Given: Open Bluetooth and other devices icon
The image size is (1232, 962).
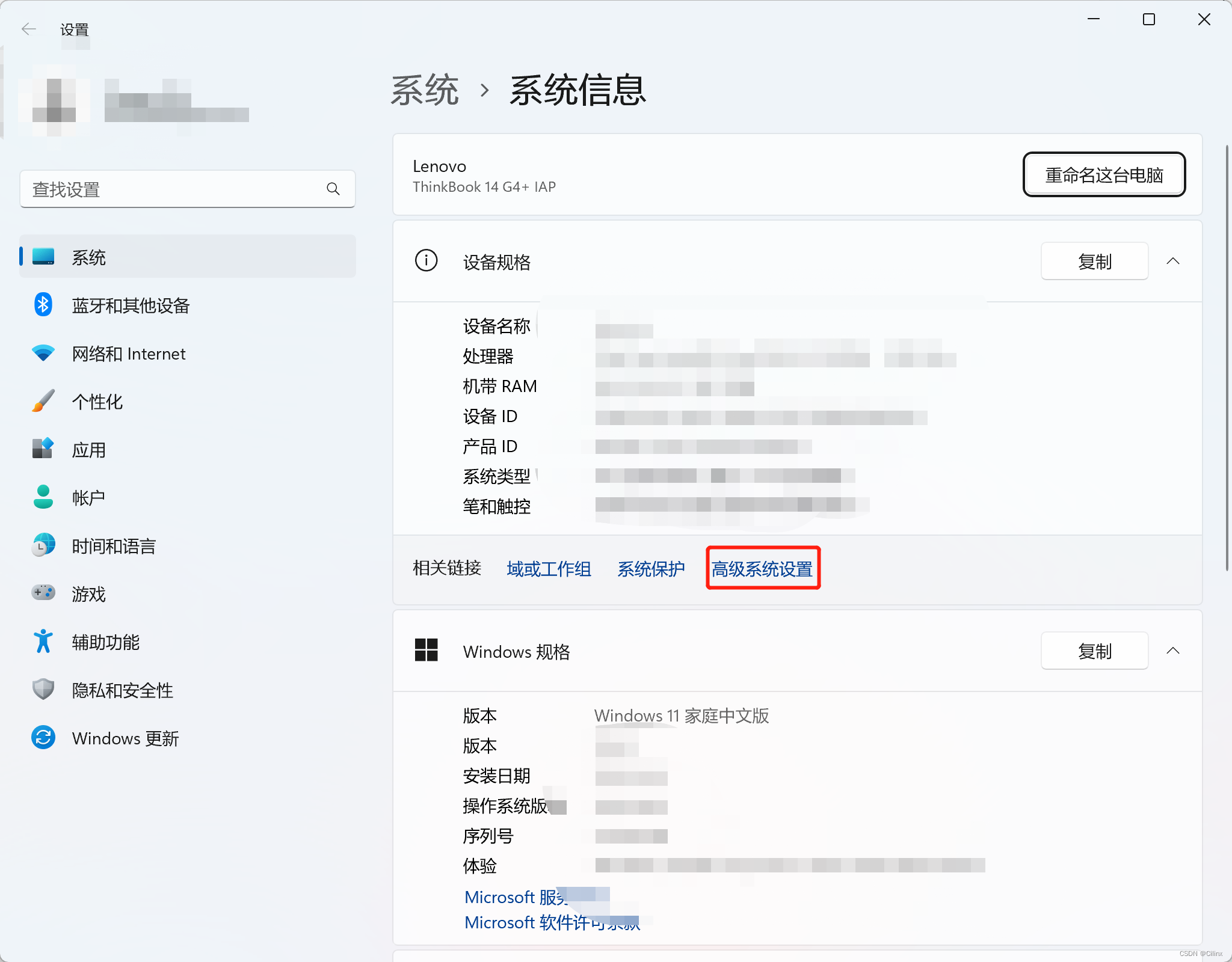Looking at the screenshot, I should tap(43, 305).
